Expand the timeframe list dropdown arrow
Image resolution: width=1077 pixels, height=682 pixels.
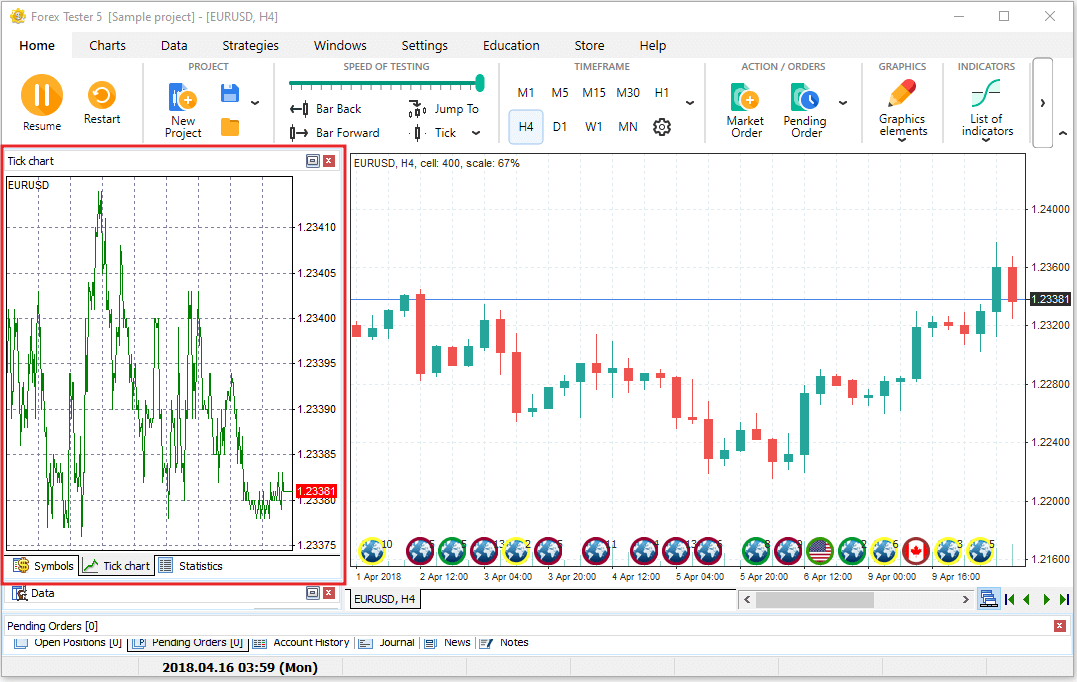[689, 103]
